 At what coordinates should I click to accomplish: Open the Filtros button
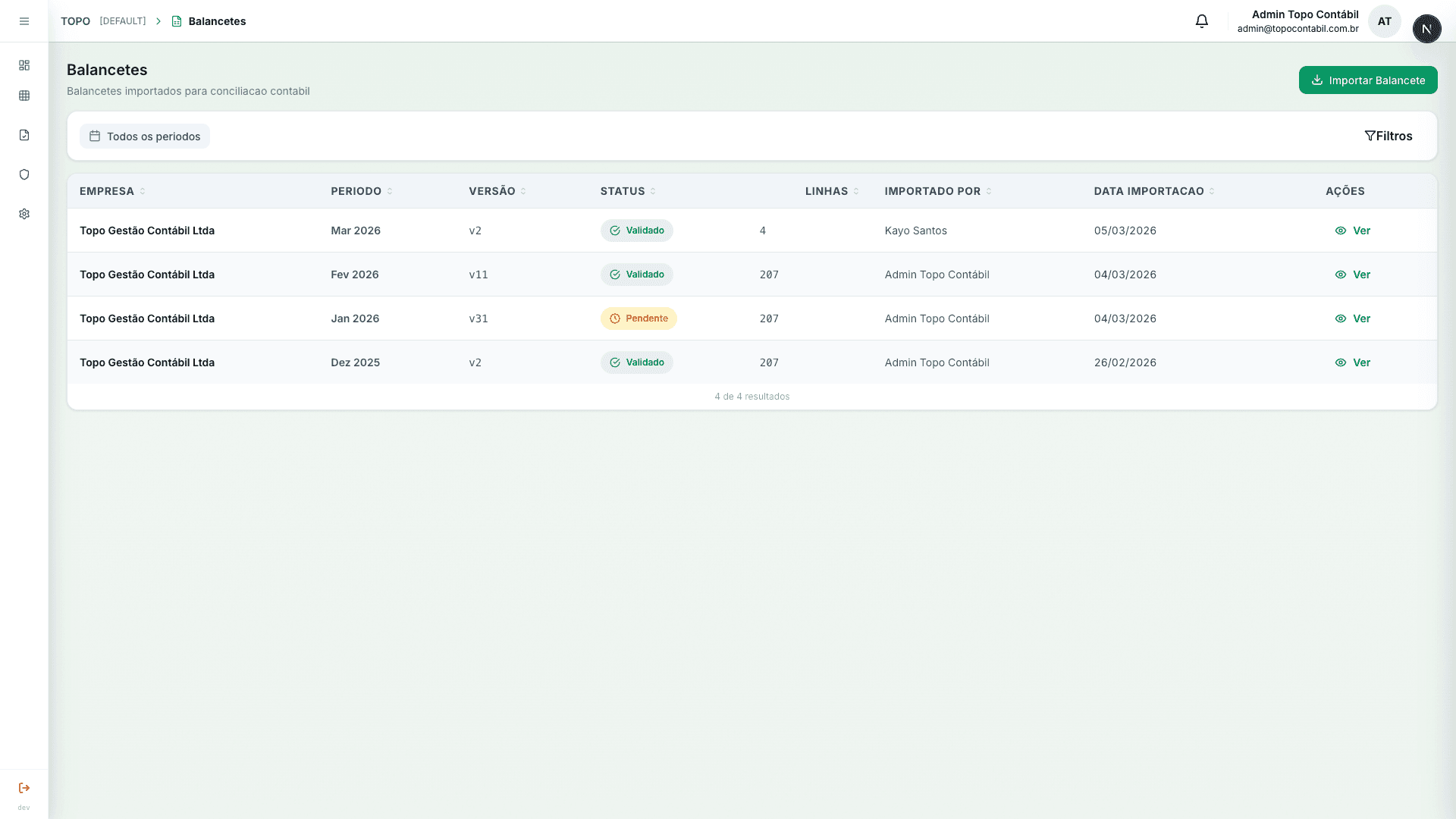[1388, 136]
